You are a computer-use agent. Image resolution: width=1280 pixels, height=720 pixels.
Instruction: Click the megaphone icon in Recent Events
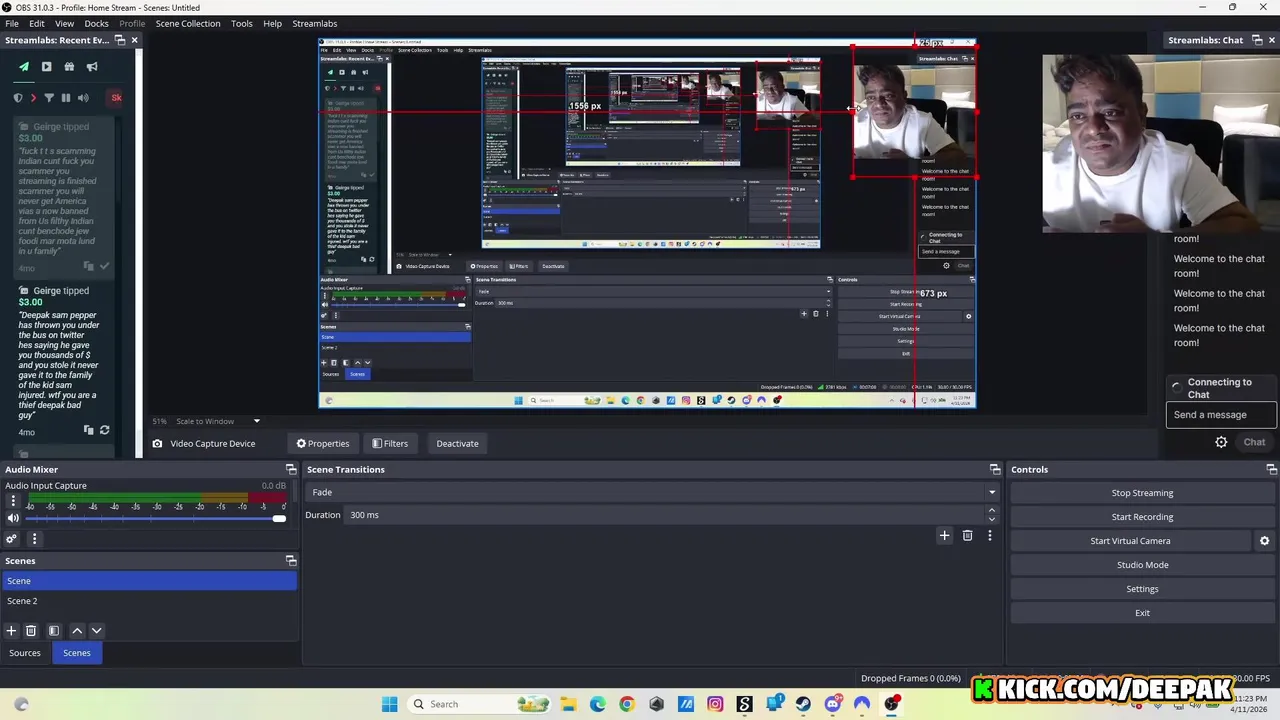(92, 67)
